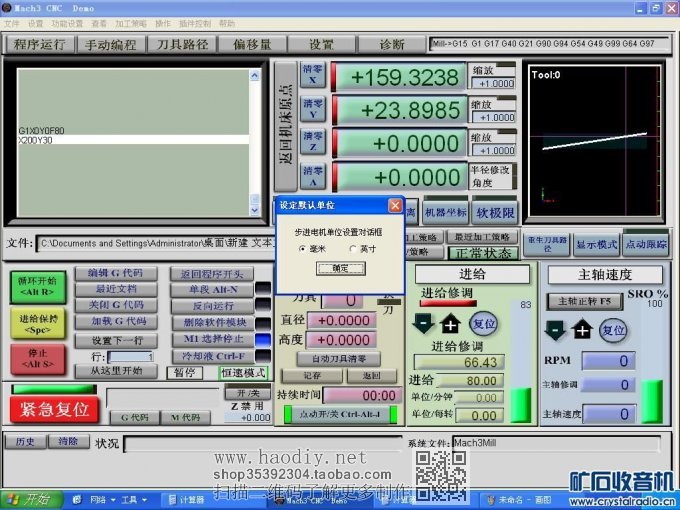The width and height of the screenshot is (680, 510).
Task: Open the 功能设置 menu in menu bar
Action: tap(67, 23)
